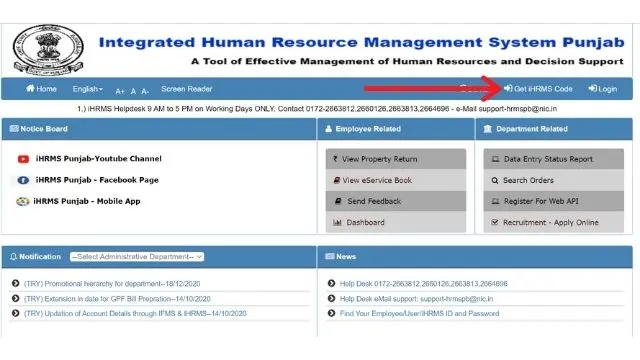Click the Notification bell icon

pyautogui.click(x=13, y=257)
